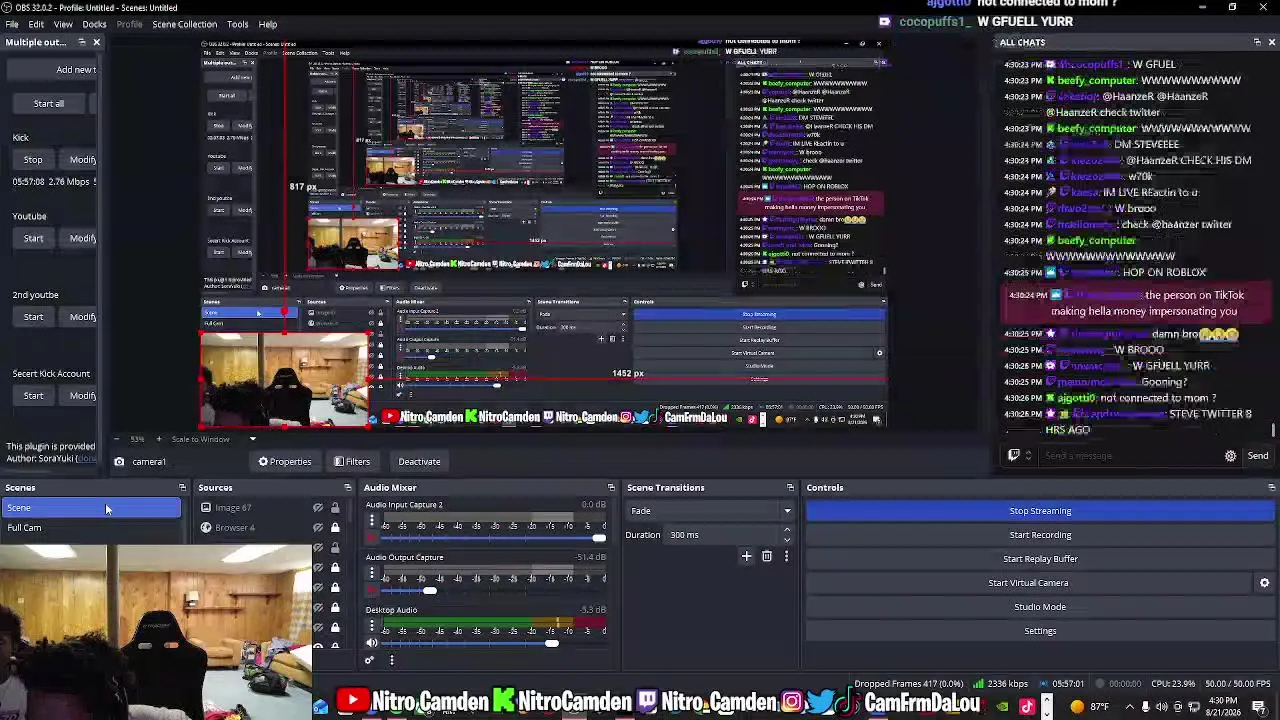Open the Help menu

(x=268, y=24)
